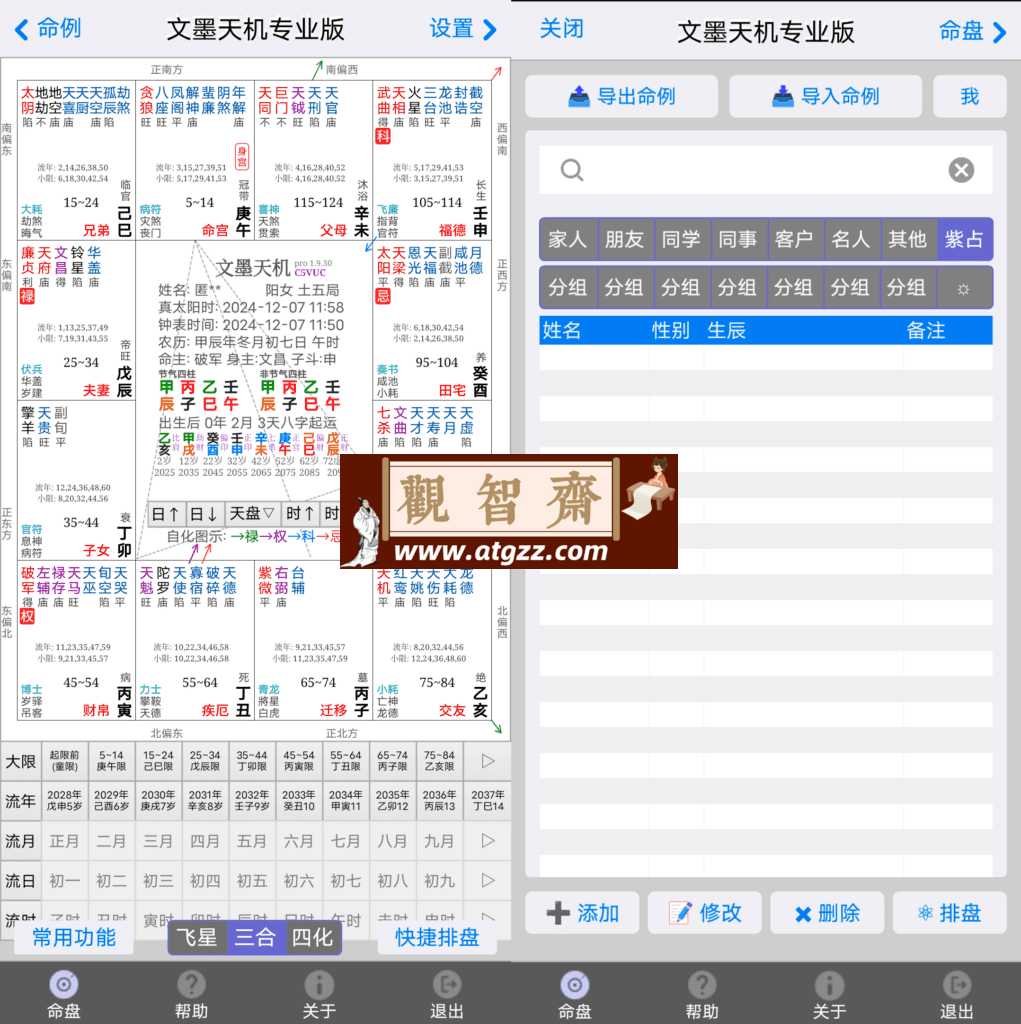Open 快捷排盘 quick chart
This screenshot has width=1021, height=1024.
[x=437, y=938]
